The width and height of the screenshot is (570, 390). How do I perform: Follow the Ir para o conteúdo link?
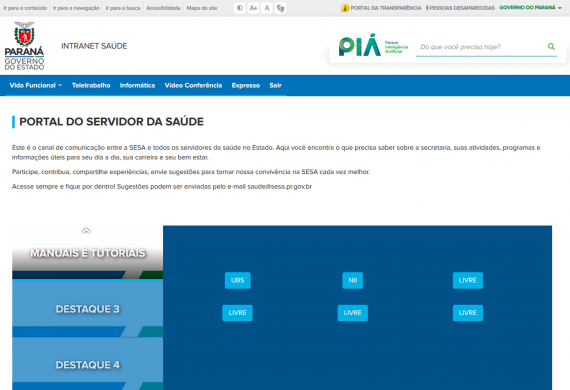(25, 8)
